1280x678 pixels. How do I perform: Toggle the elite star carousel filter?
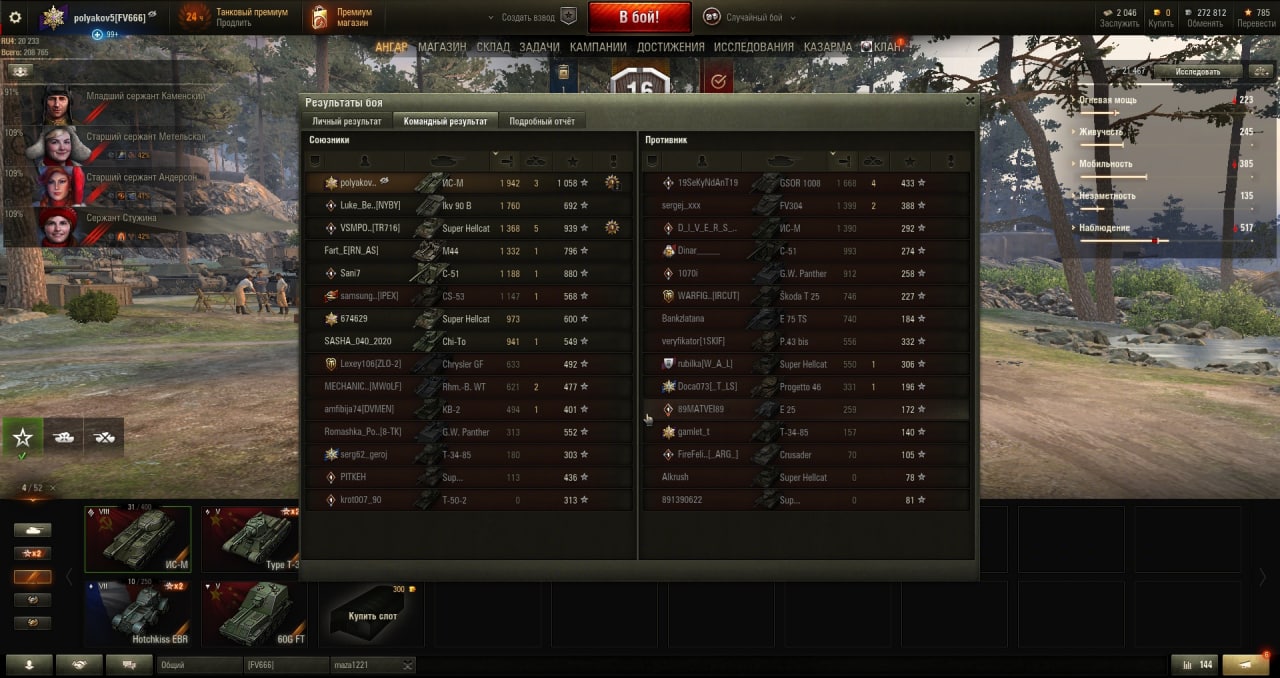point(23,437)
